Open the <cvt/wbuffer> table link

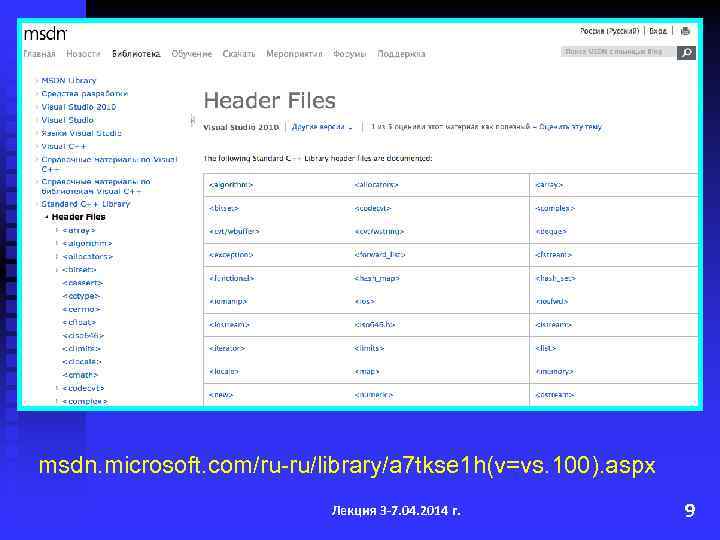tap(234, 231)
